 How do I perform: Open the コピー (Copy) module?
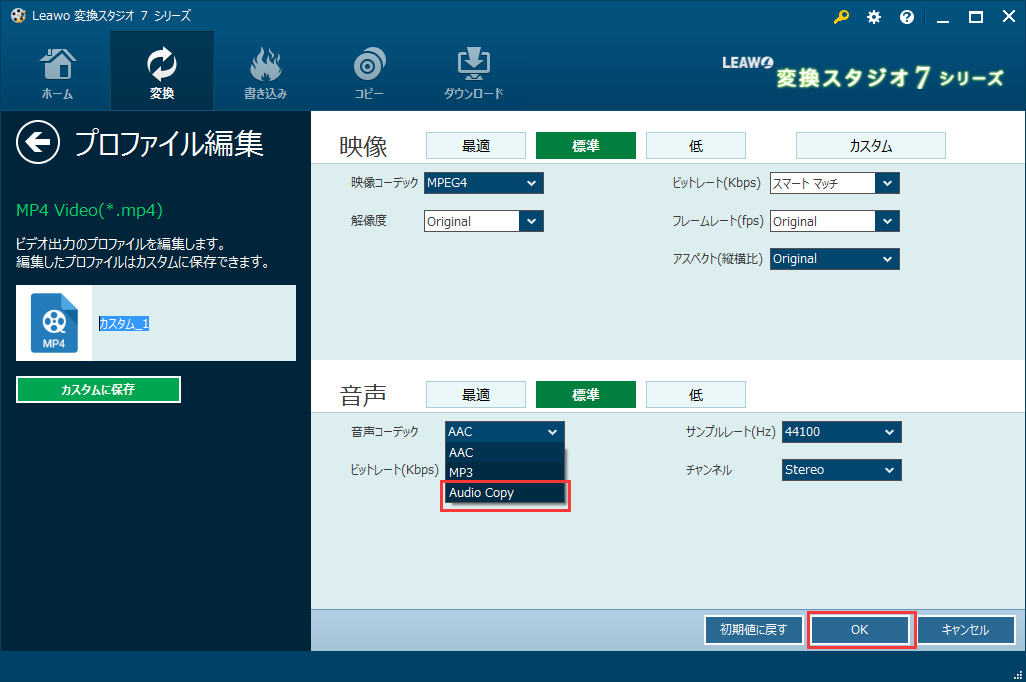pyautogui.click(x=369, y=70)
